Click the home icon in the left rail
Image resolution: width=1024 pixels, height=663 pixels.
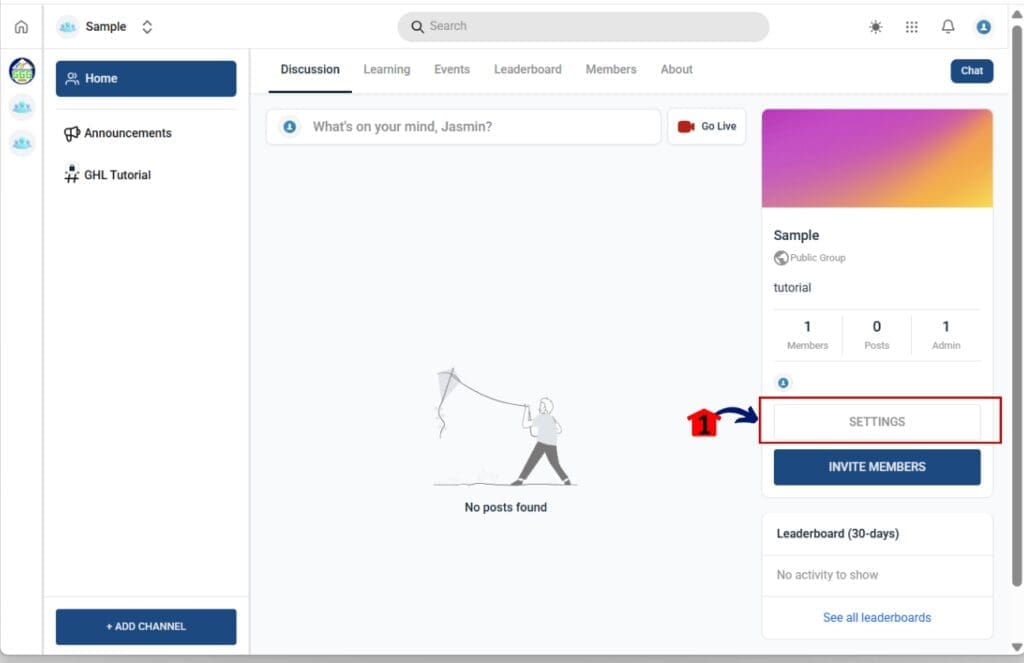(22, 27)
